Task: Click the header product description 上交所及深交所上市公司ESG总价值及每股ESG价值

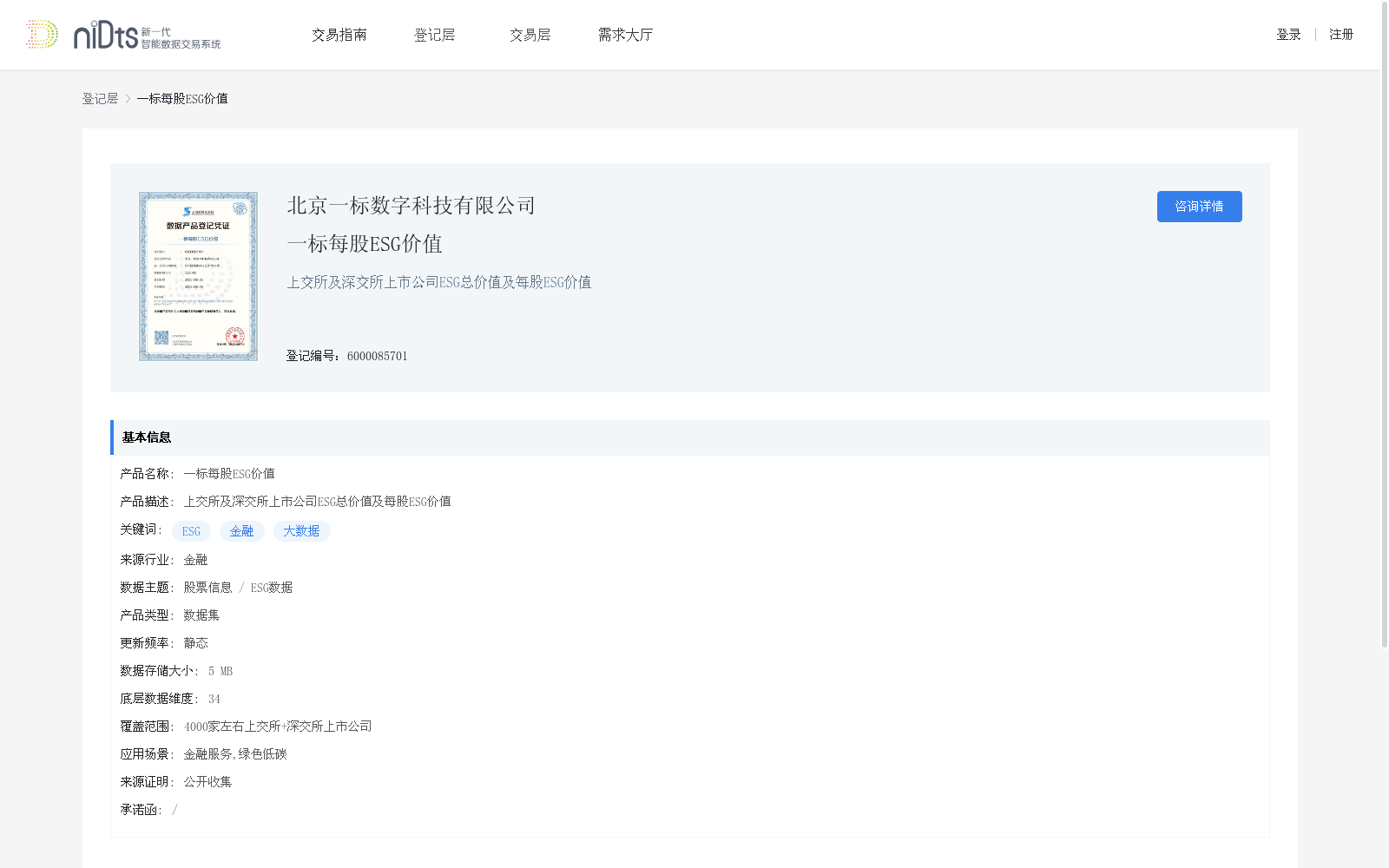Action: pyautogui.click(x=439, y=282)
